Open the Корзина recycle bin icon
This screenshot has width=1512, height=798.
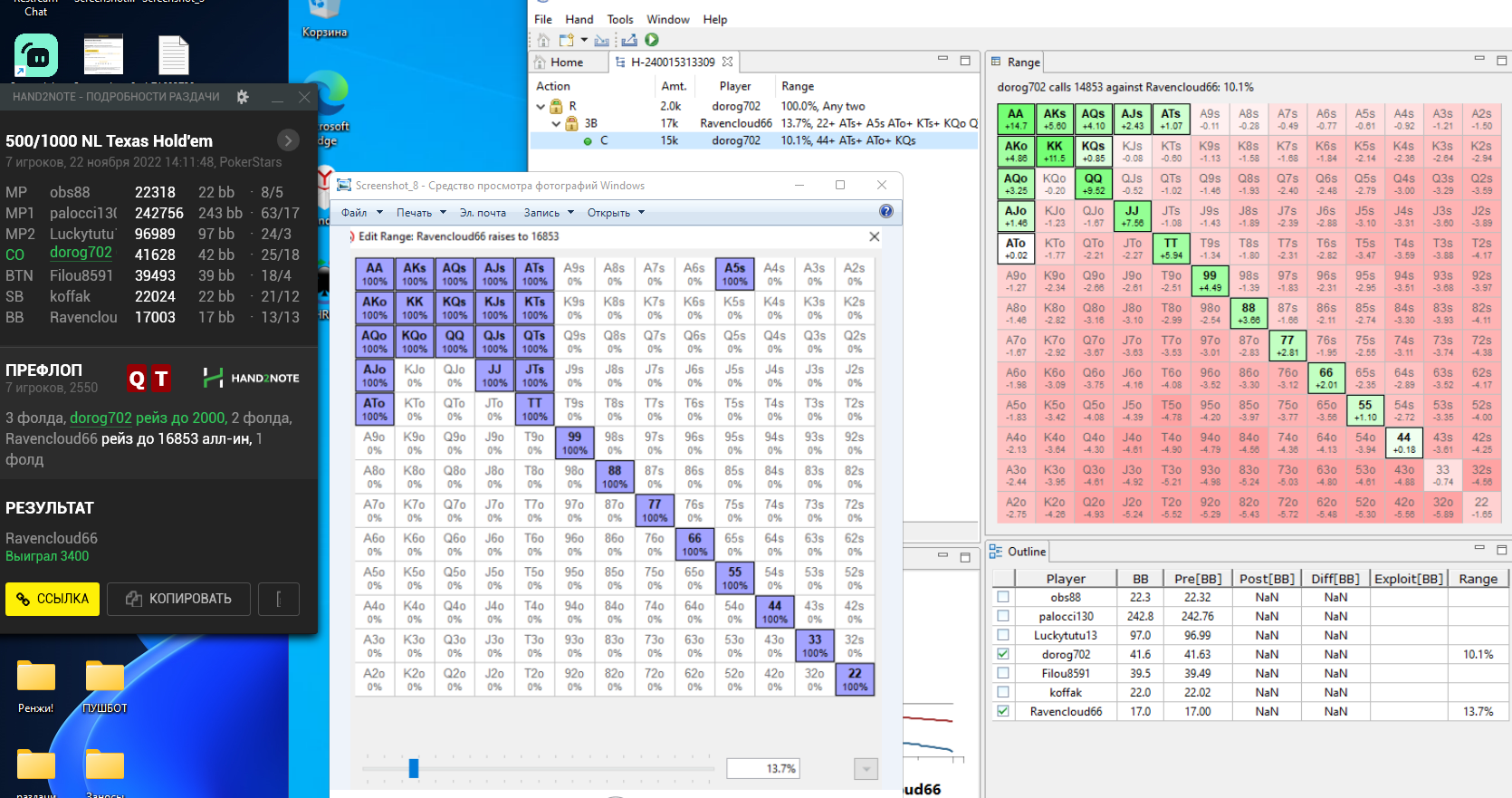click(x=324, y=20)
